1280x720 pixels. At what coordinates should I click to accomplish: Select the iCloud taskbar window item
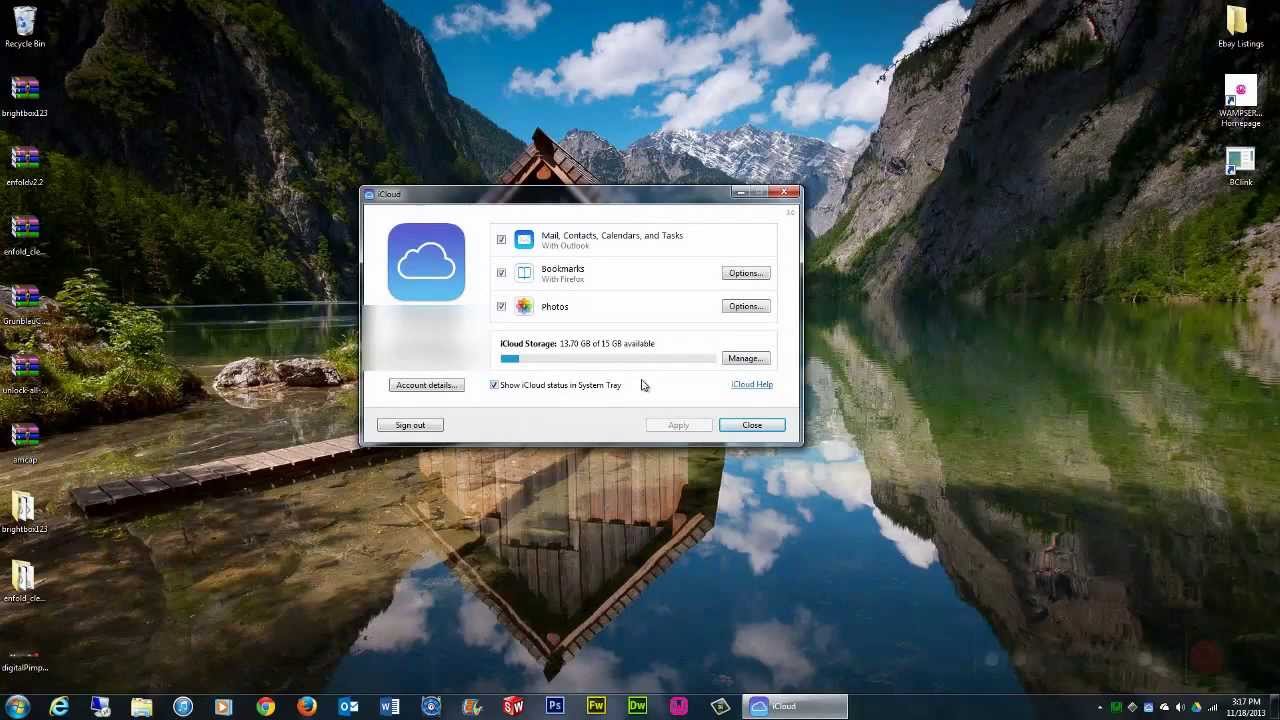pos(795,707)
